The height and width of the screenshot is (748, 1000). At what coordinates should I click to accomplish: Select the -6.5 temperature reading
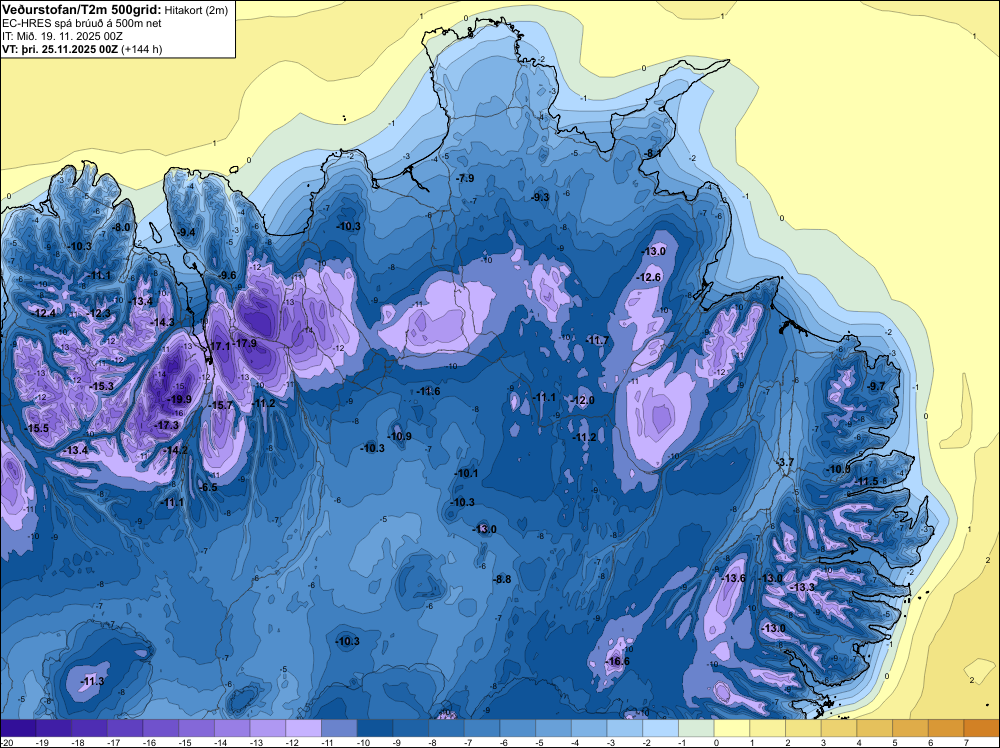tap(209, 487)
